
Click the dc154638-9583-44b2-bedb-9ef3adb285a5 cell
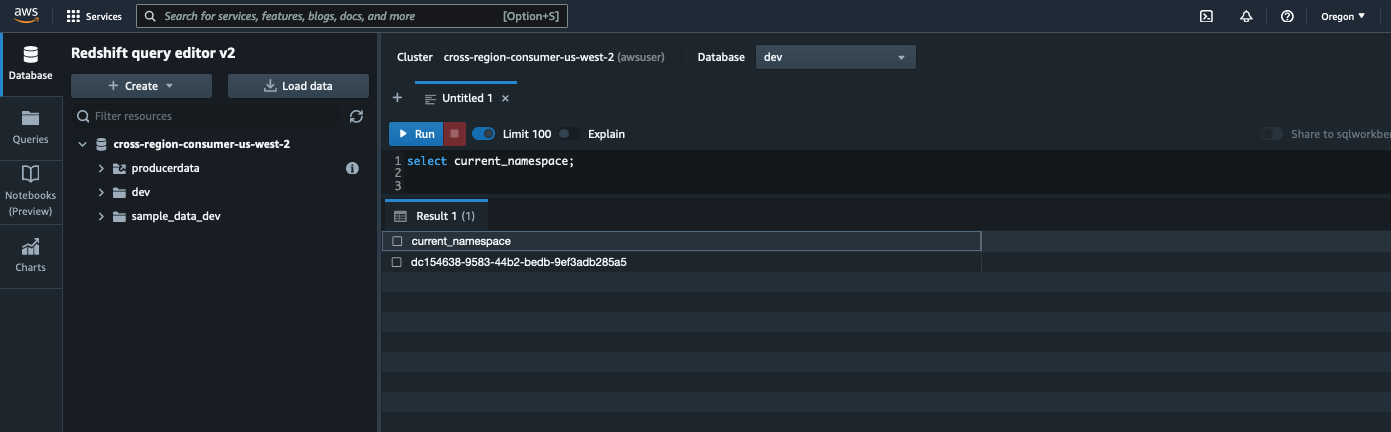[x=519, y=262]
